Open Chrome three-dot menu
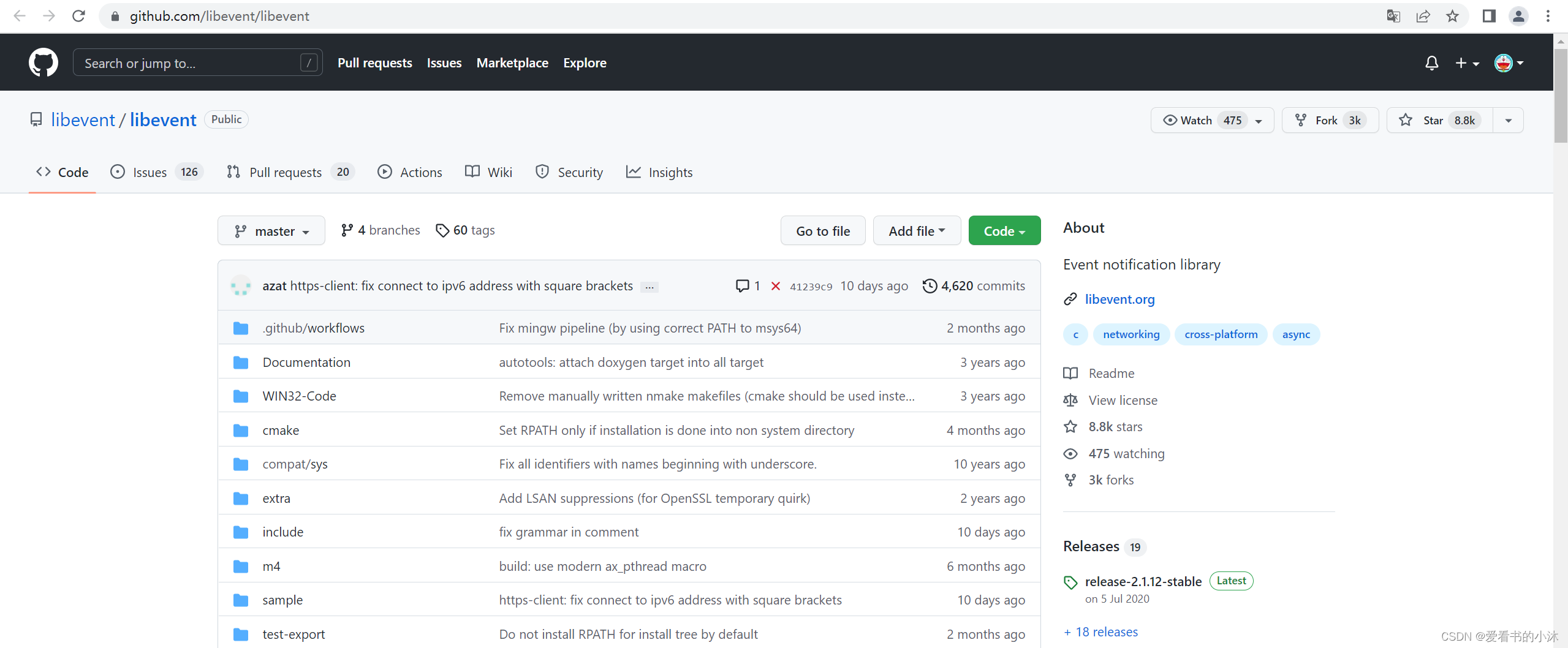Viewport: 1568px width, 648px height. 1548,16
